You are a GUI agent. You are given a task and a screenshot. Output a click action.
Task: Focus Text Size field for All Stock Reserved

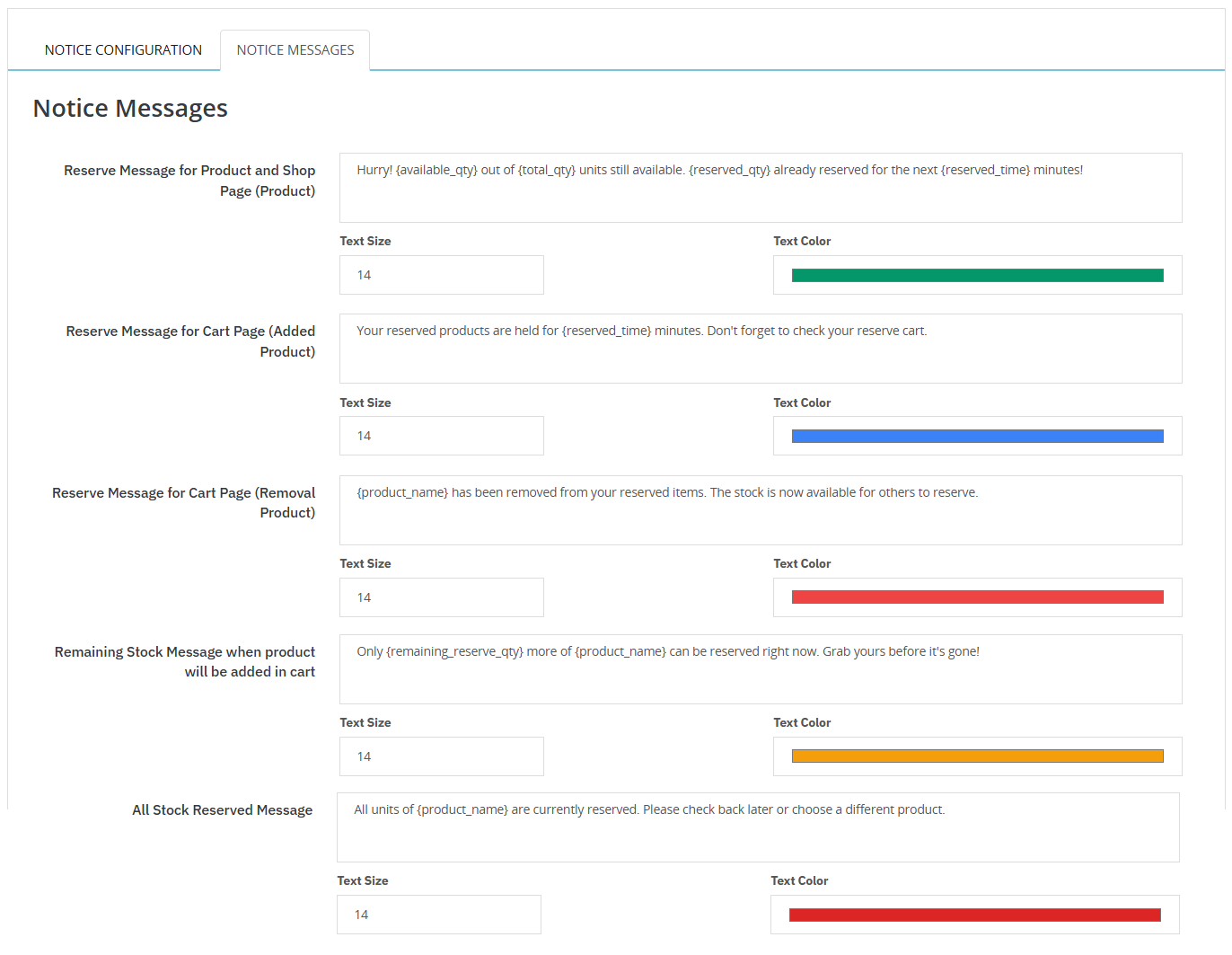438,915
